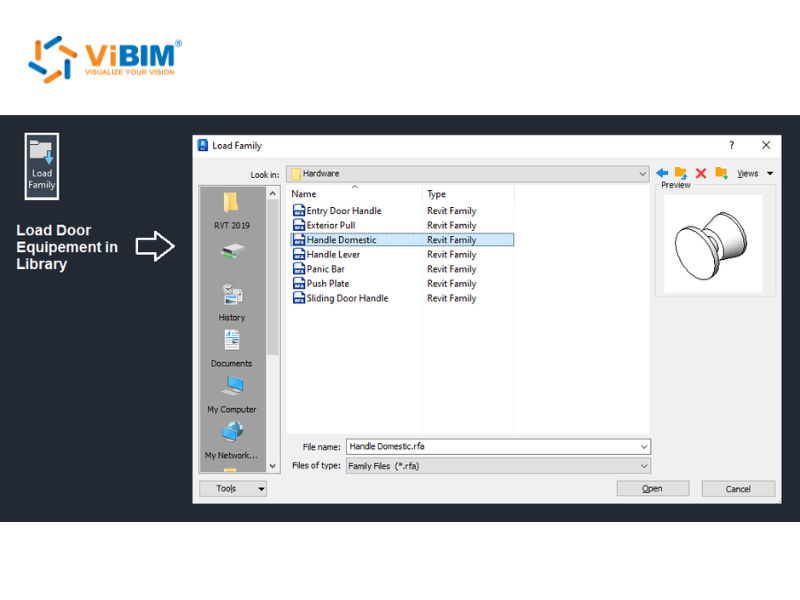Open the Views dropdown menu
This screenshot has width=800, height=600.
click(x=755, y=173)
